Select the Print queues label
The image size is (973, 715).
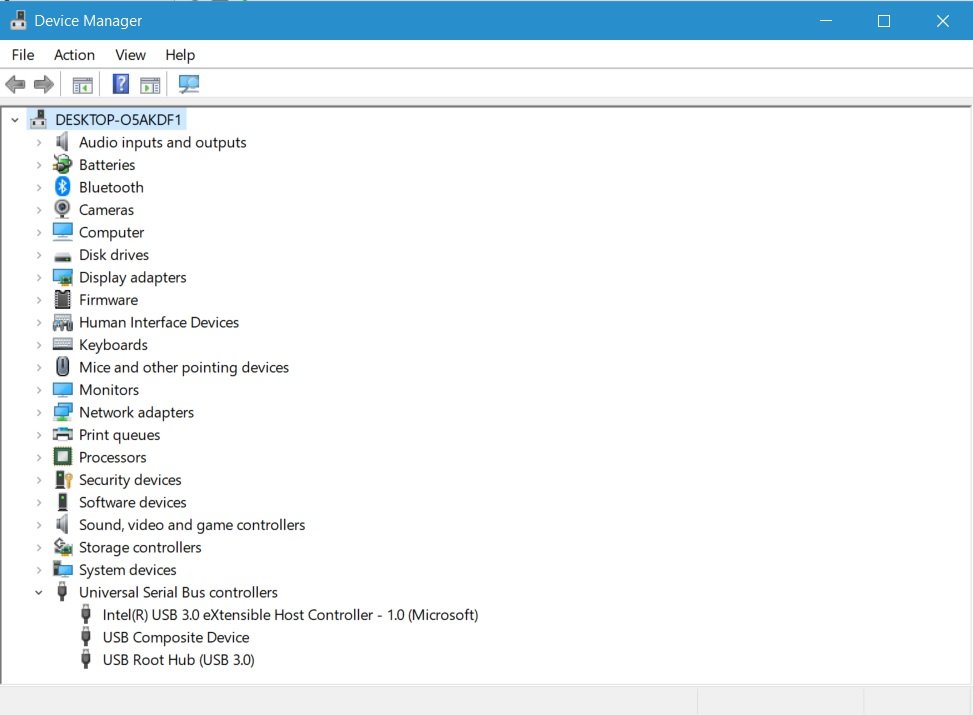point(119,434)
